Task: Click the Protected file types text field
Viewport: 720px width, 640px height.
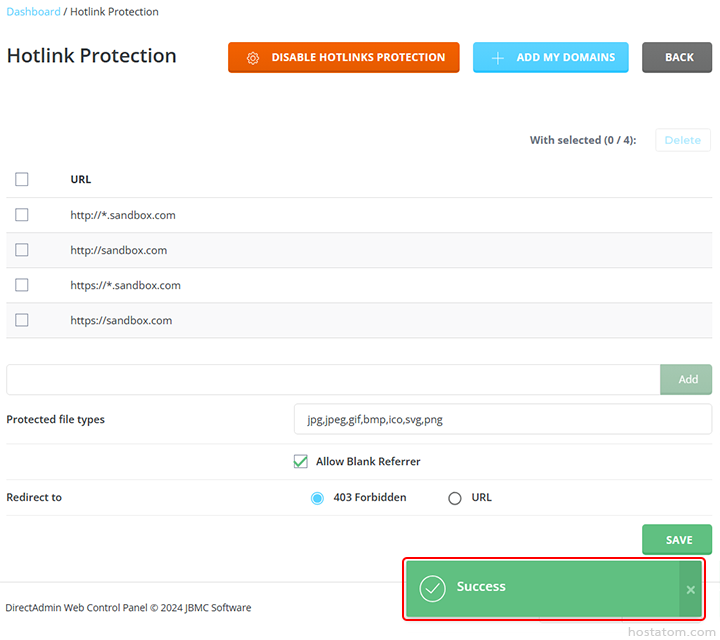Action: pyautogui.click(x=502, y=420)
